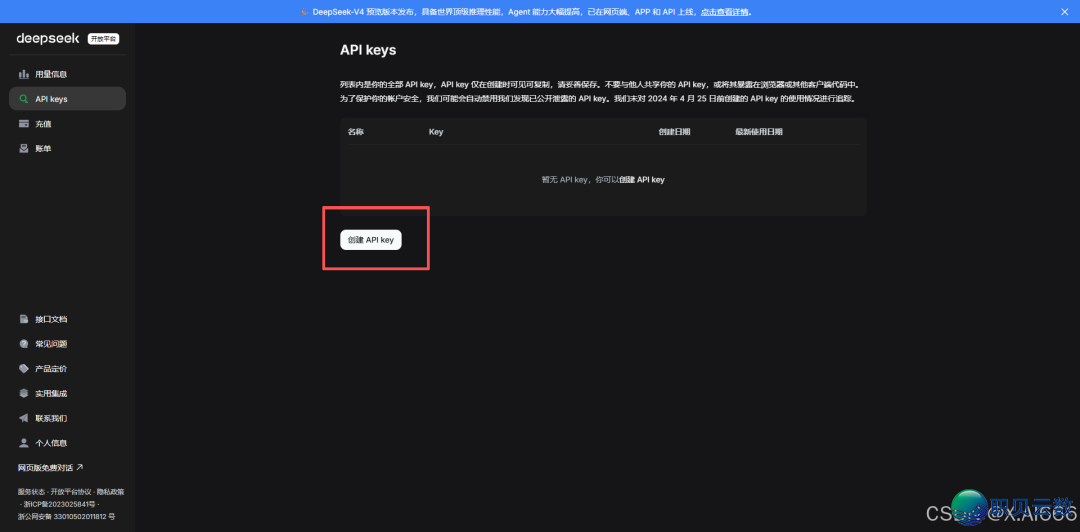Open the 常见问题 question-mark icon
1080x532 pixels.
23,344
